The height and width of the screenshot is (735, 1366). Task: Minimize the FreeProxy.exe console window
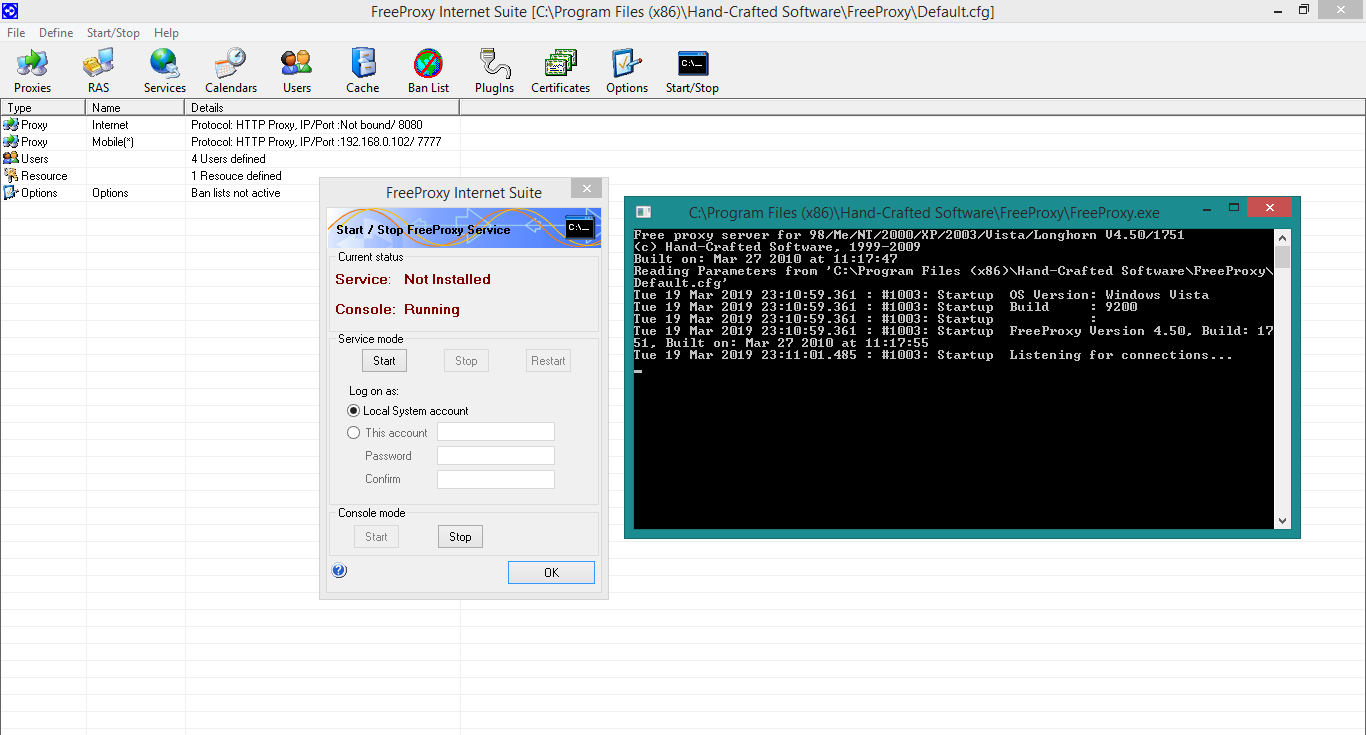[1209, 207]
